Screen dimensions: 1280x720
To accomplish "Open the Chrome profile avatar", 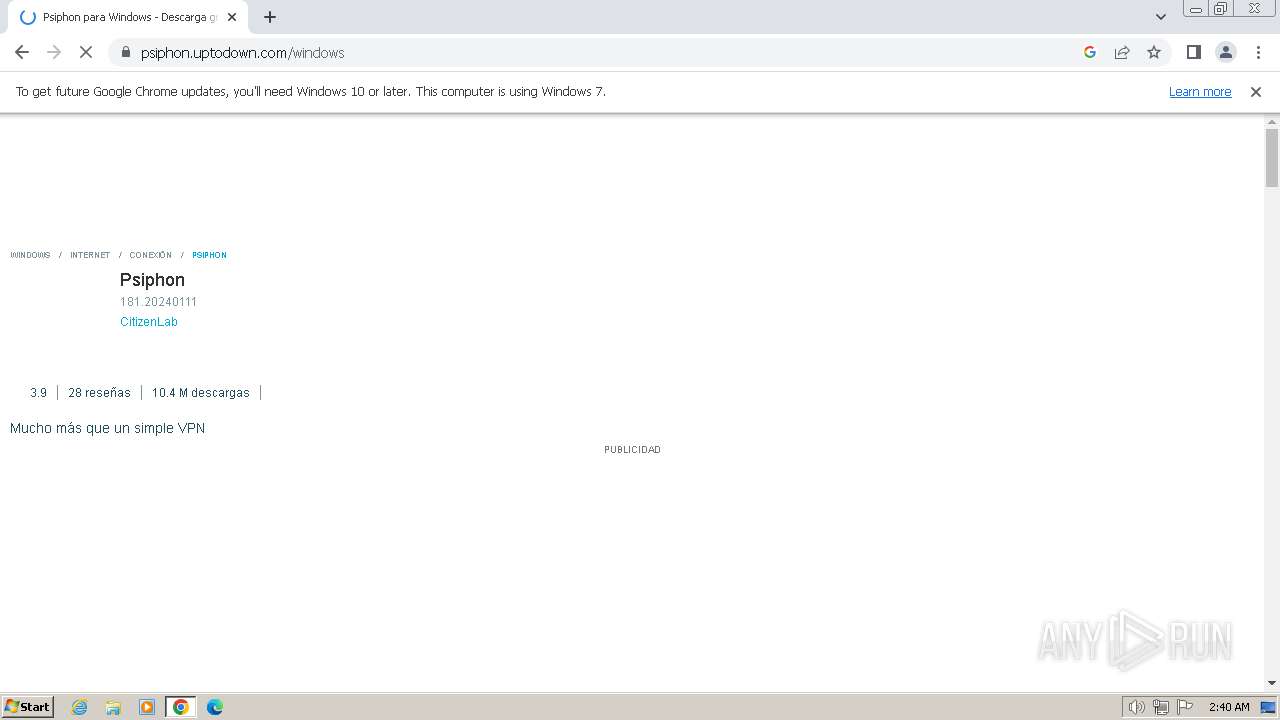I will click(1226, 52).
